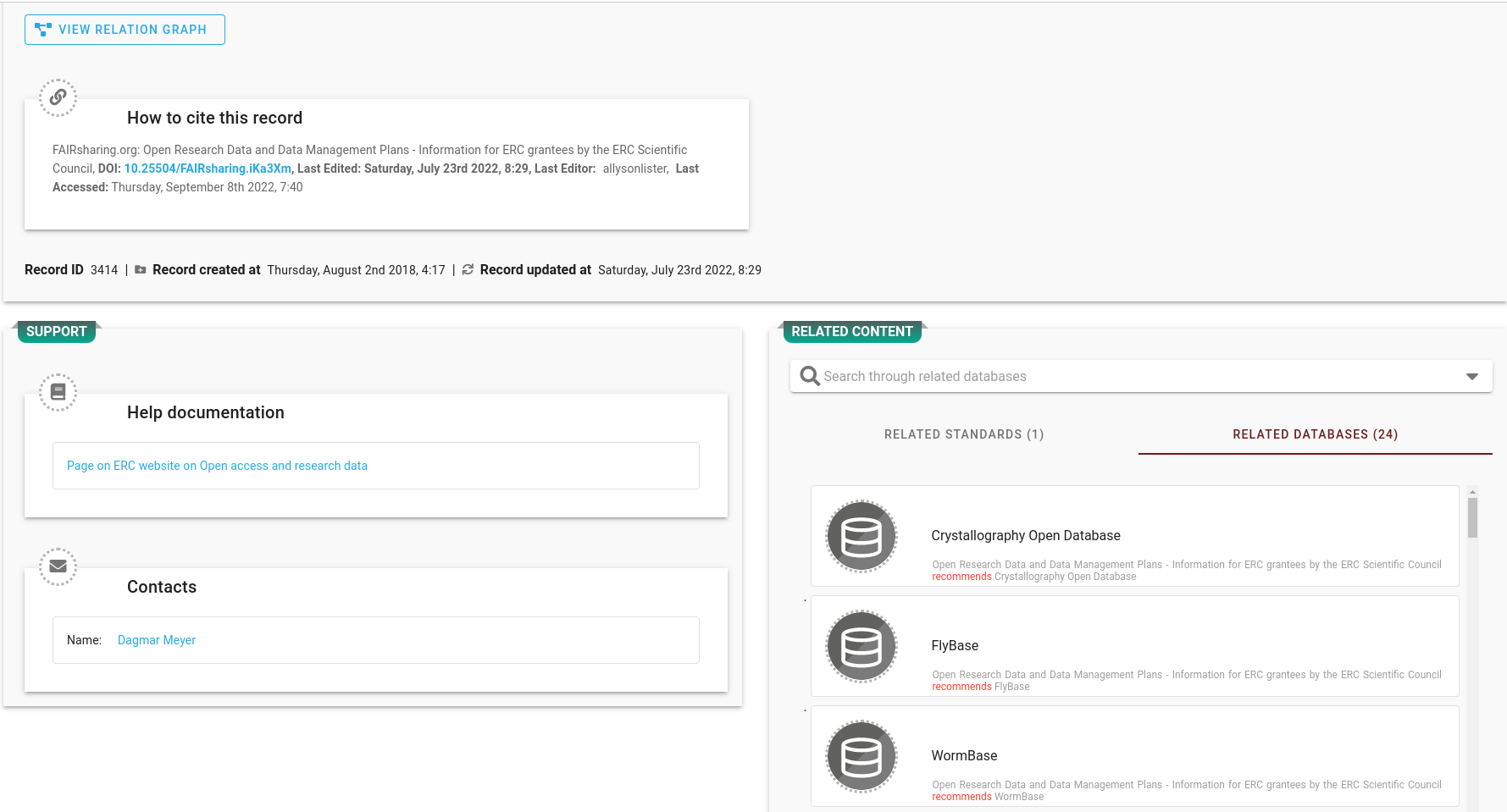Image resolution: width=1507 pixels, height=812 pixels.
Task: Open WormBase record title
Action: coord(964,756)
